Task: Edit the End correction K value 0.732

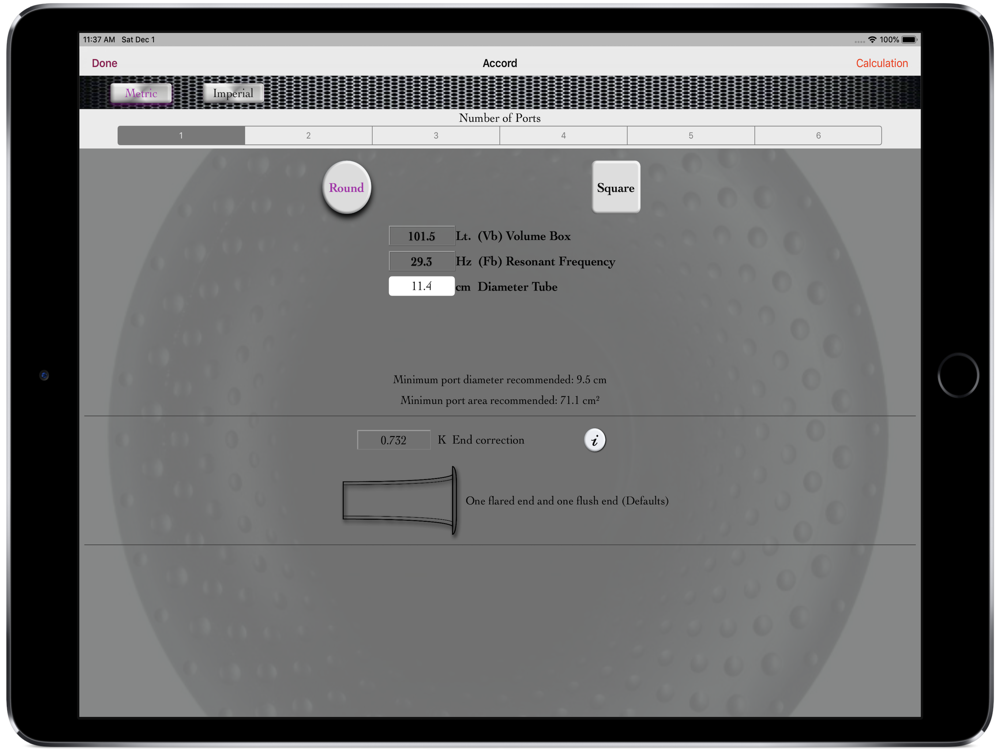Action: tap(393, 440)
